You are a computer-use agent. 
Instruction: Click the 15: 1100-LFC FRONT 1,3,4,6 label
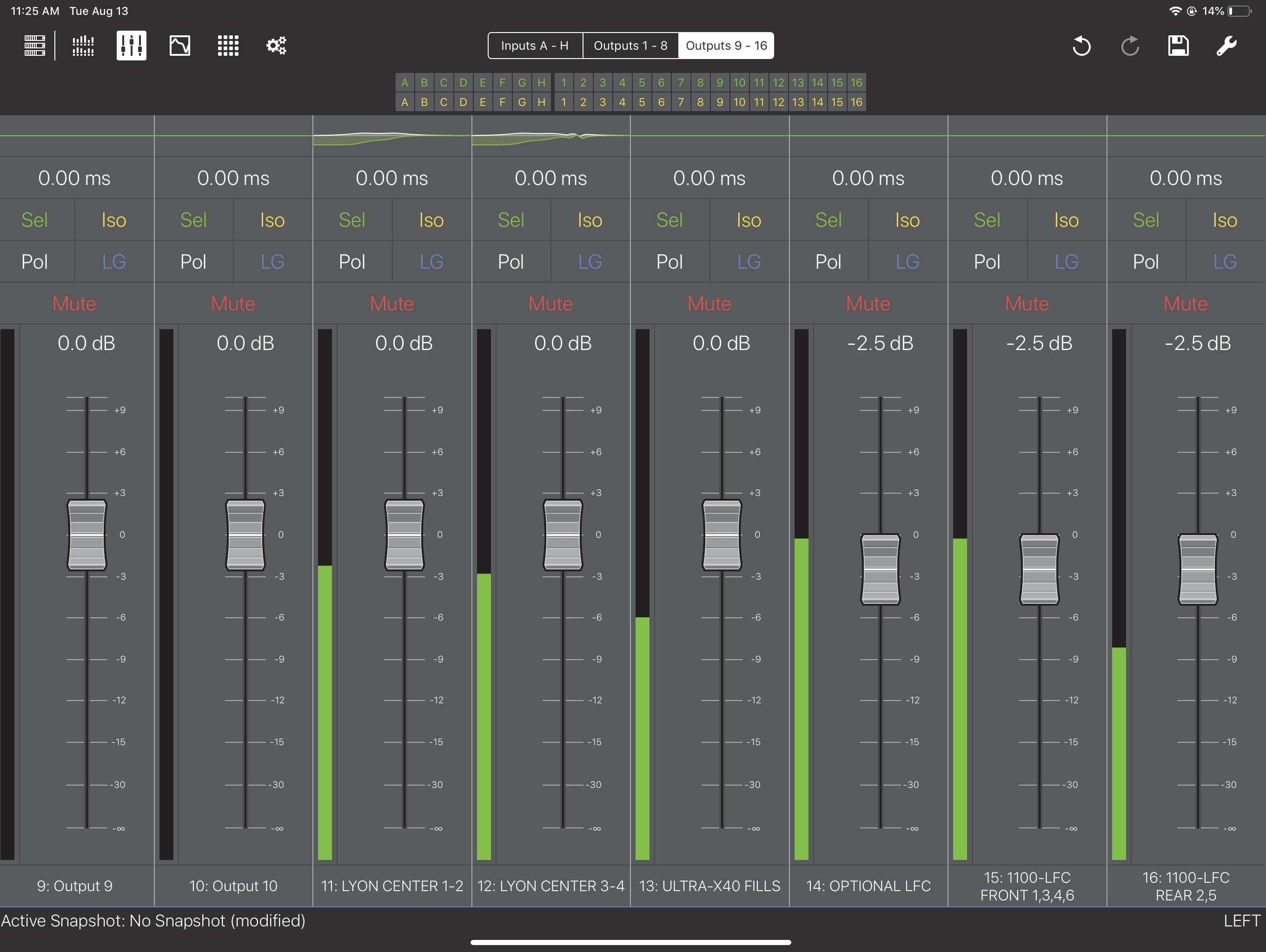tap(1027, 886)
